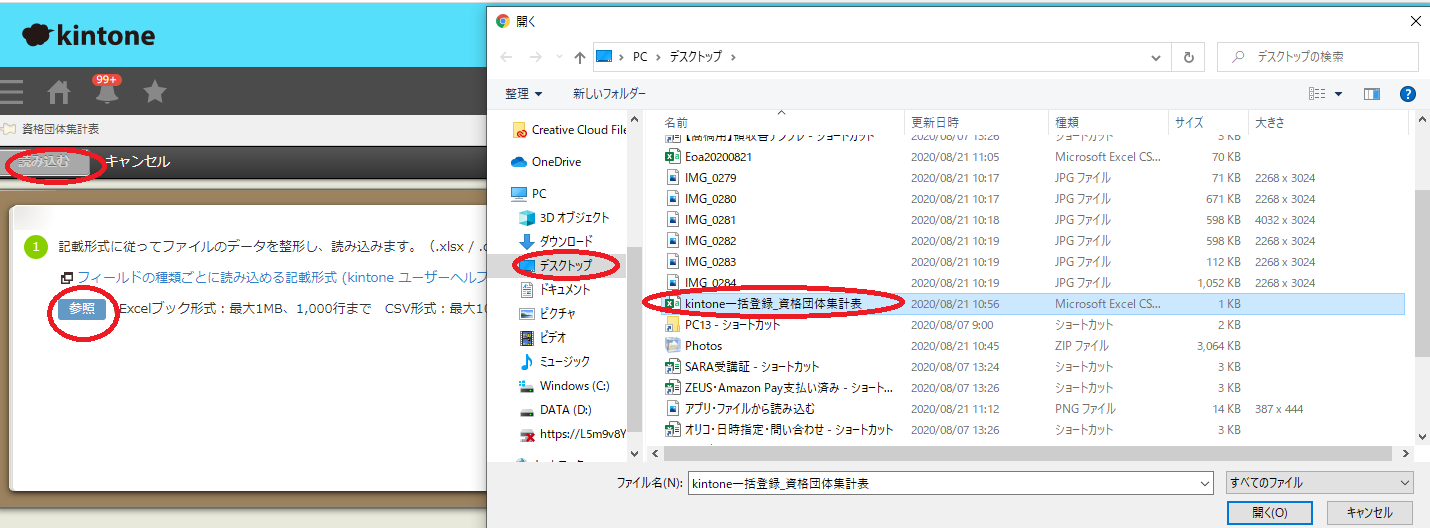Expand the 整理 menu
Screen dimensions: 1430x528
click(523, 94)
